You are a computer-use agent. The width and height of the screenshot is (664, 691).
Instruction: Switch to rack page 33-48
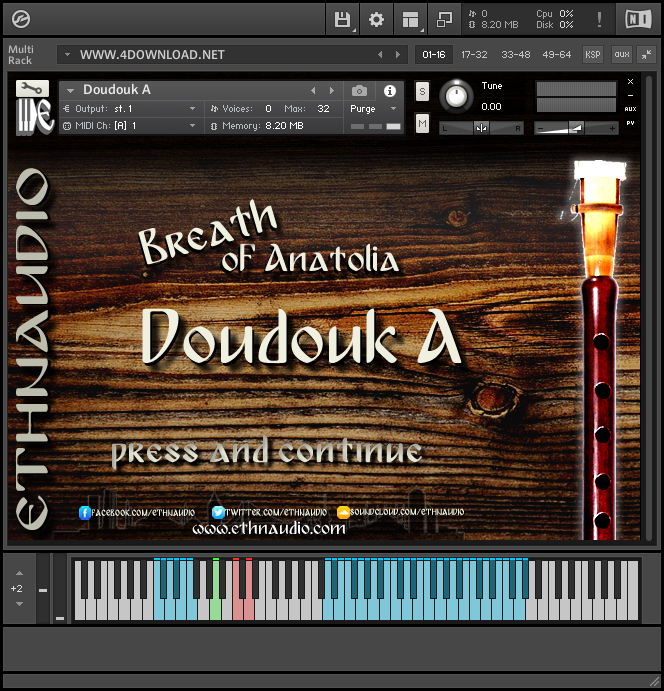point(516,55)
